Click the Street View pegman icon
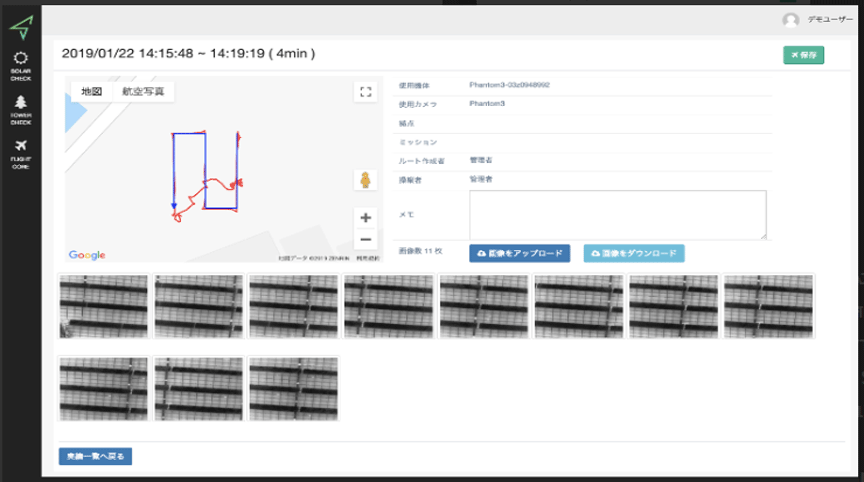 [x=365, y=180]
